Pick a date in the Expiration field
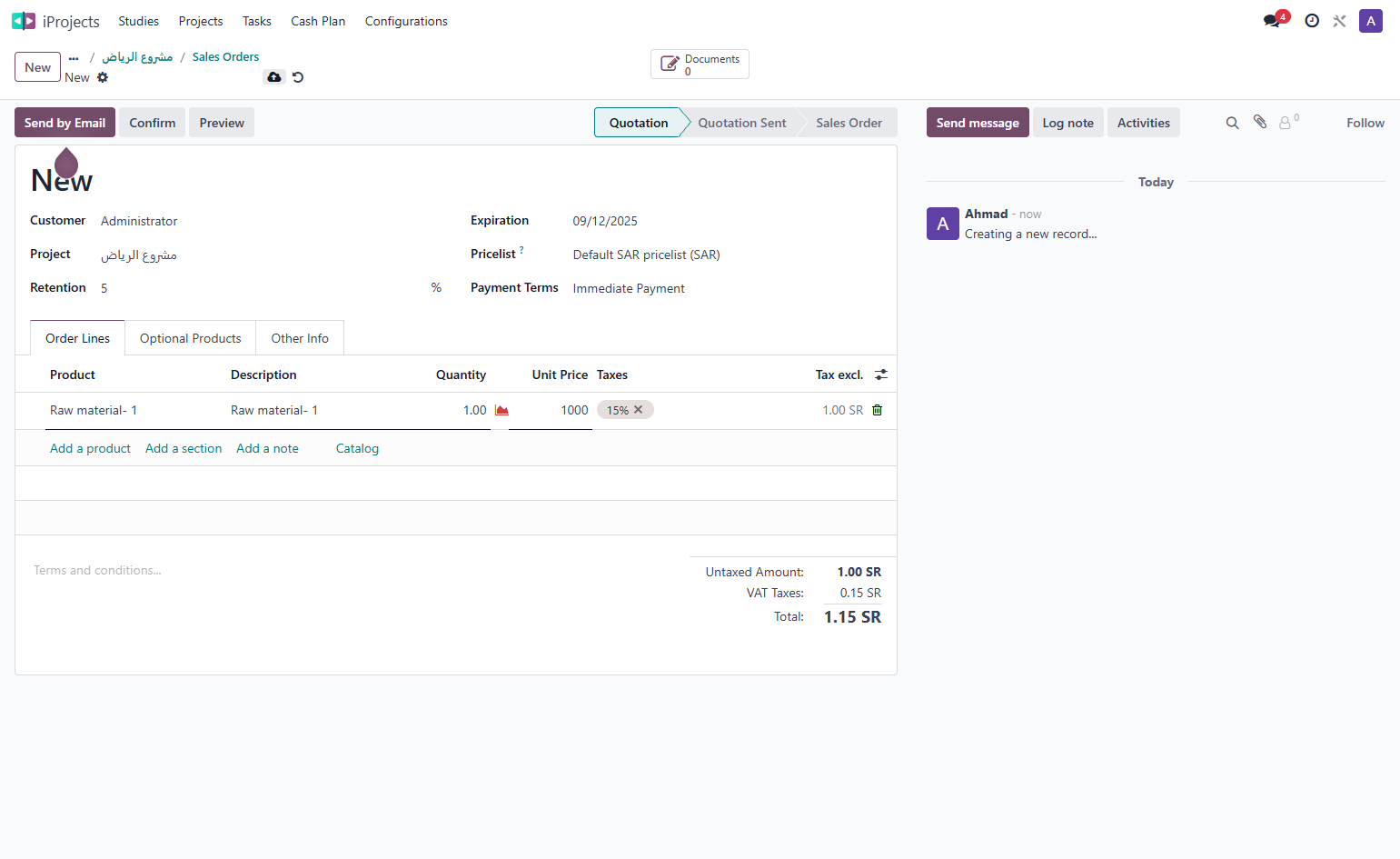Viewport: 1400px width, 859px height. point(726,221)
